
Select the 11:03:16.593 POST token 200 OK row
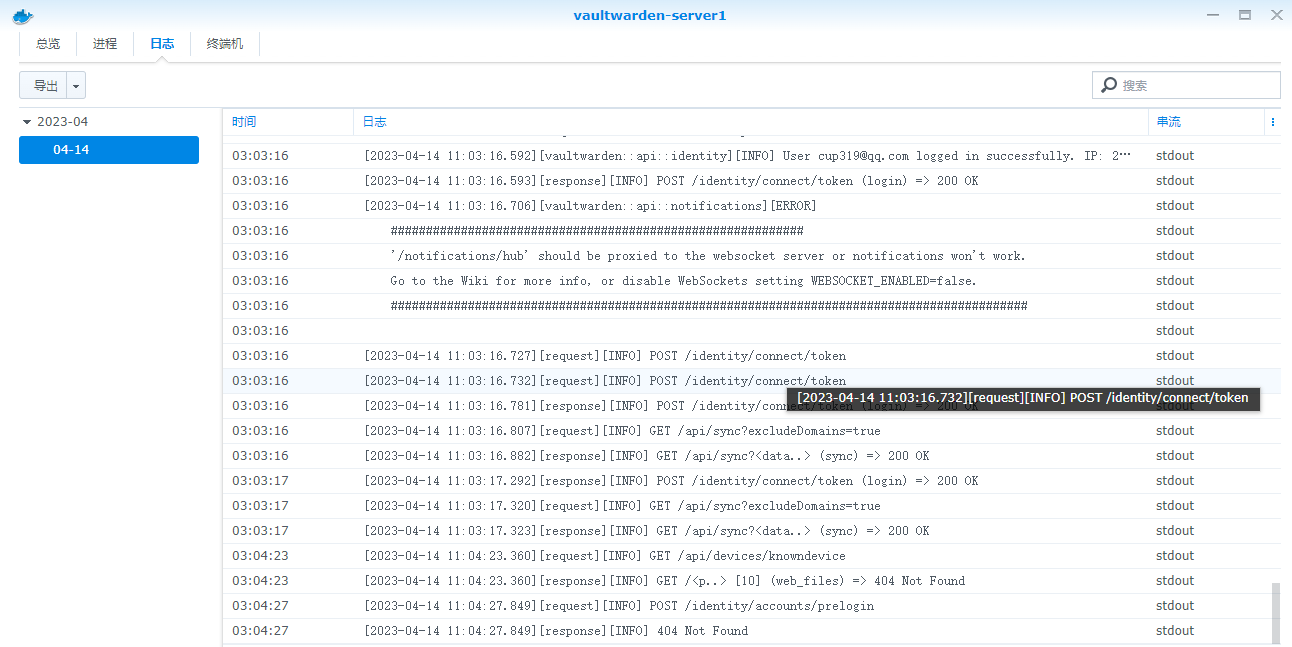tap(751, 181)
